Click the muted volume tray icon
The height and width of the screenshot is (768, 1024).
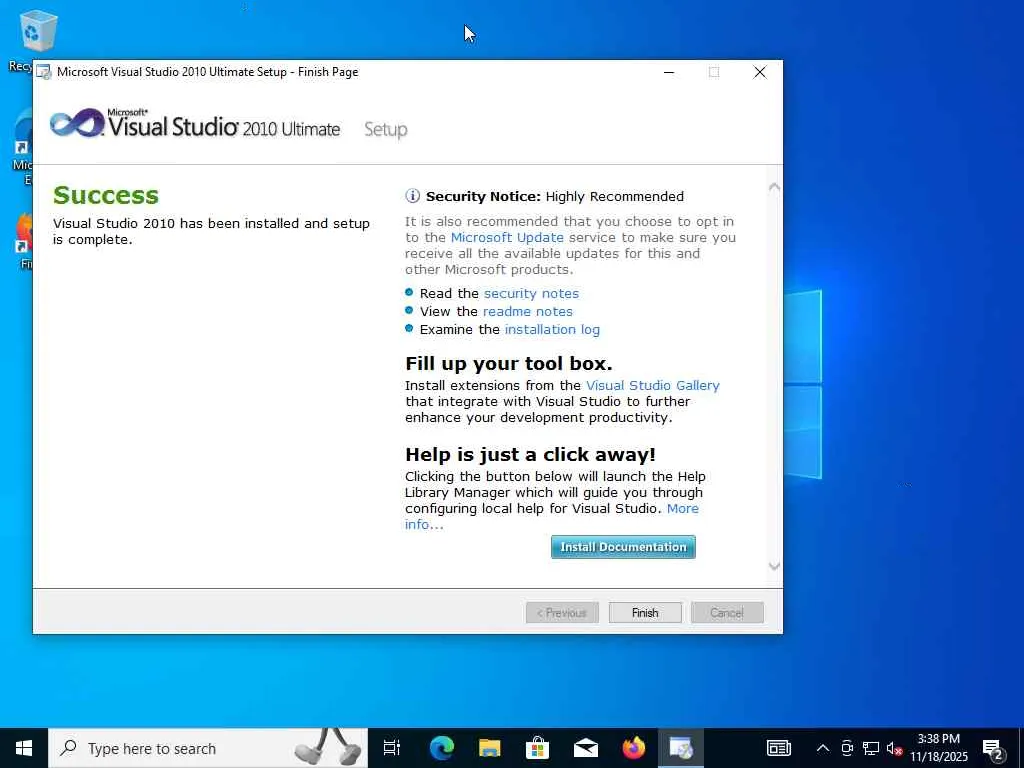tap(894, 748)
